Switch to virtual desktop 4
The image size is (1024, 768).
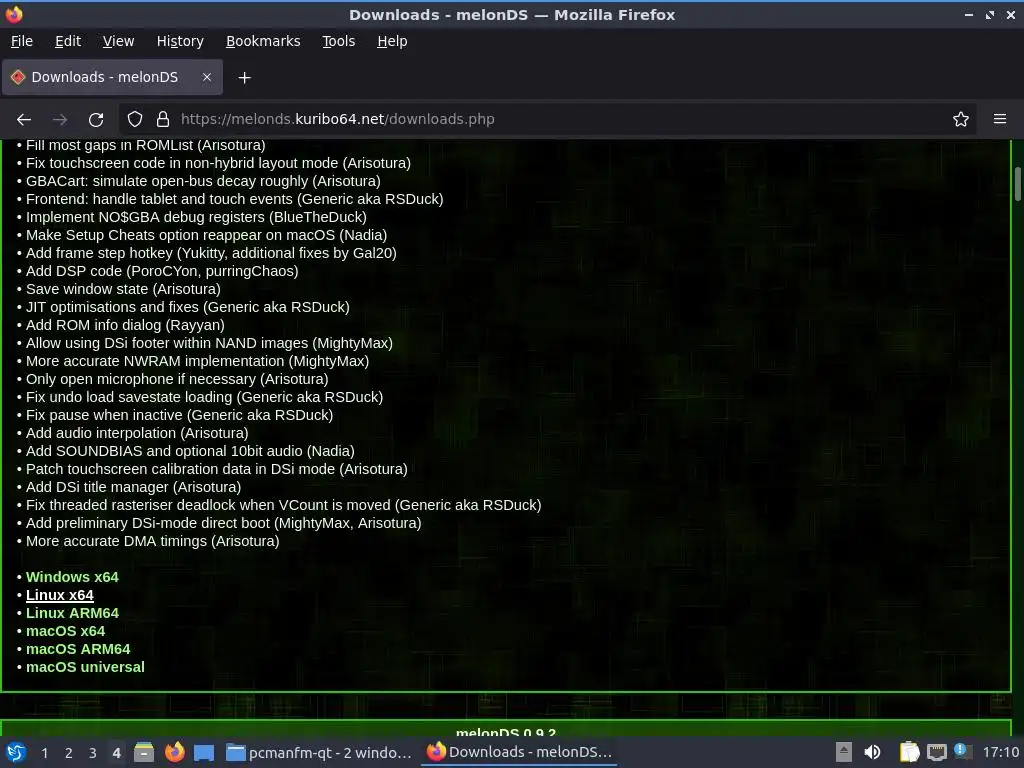click(x=116, y=753)
